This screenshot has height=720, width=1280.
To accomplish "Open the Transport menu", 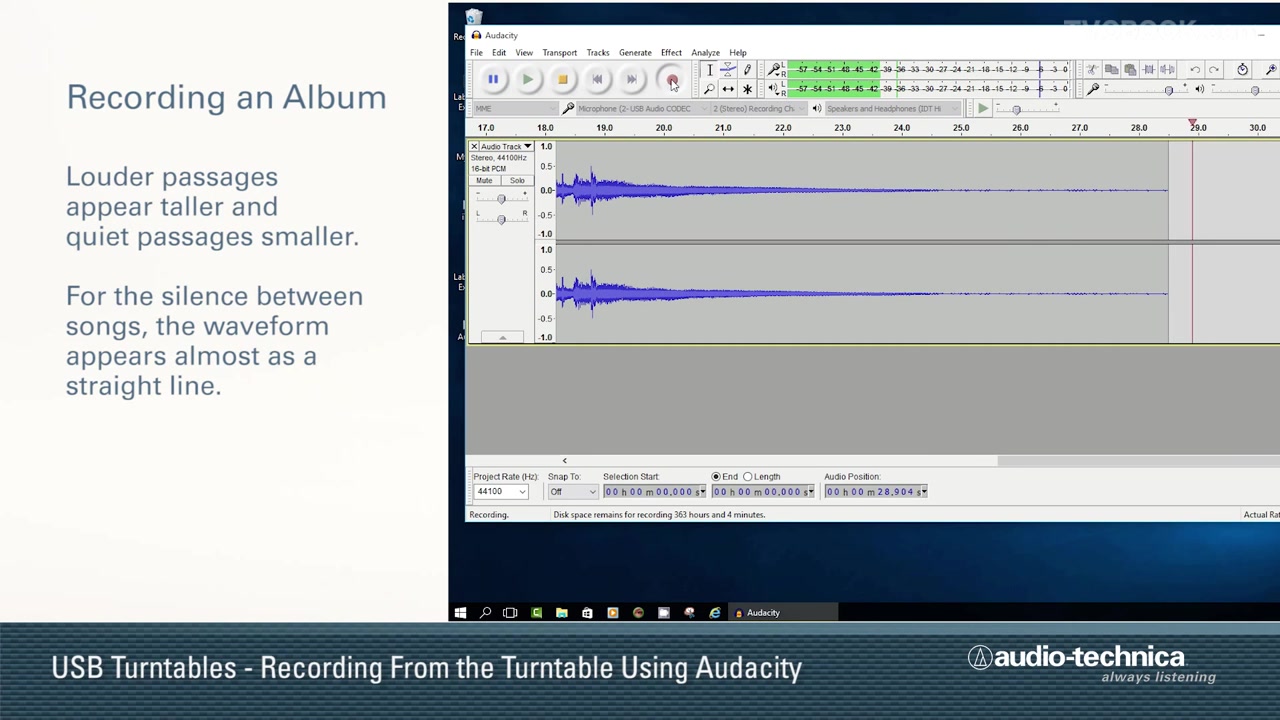I will (x=560, y=53).
